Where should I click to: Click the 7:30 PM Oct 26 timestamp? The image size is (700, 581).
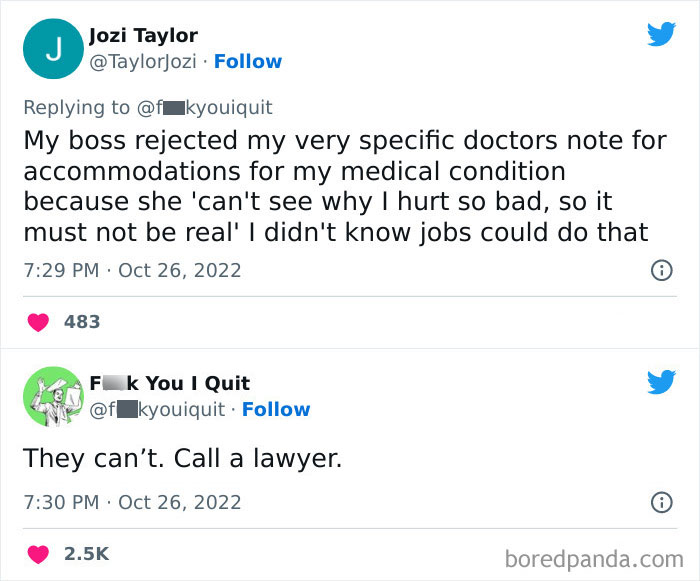click(x=132, y=502)
